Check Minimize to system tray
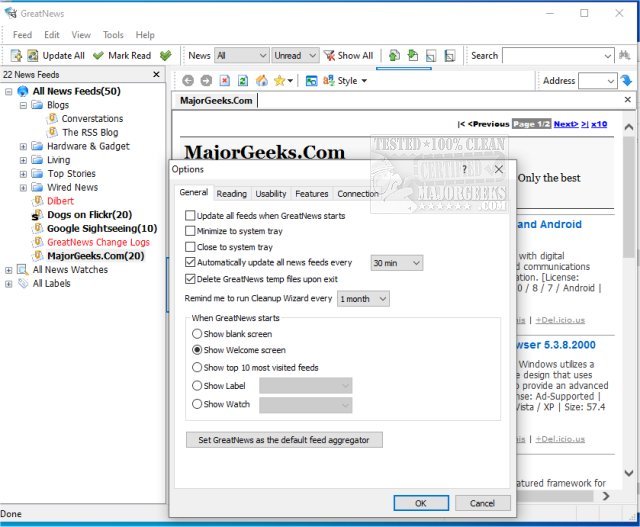The width and height of the screenshot is (640, 527). (190, 231)
